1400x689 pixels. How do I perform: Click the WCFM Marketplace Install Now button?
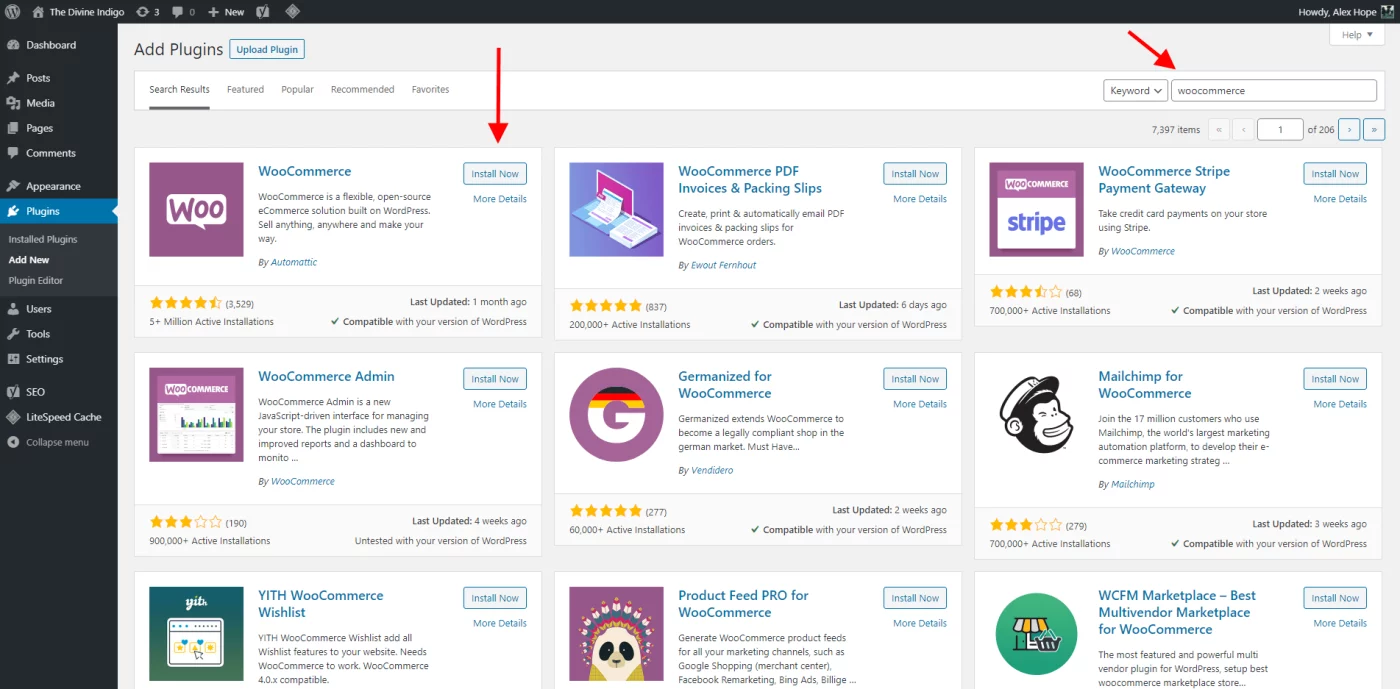point(1335,598)
